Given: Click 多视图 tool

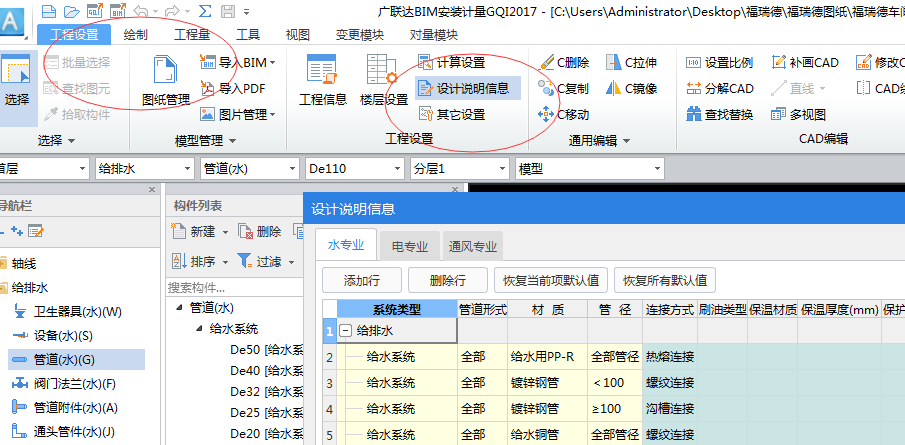Looking at the screenshot, I should coord(798,114).
